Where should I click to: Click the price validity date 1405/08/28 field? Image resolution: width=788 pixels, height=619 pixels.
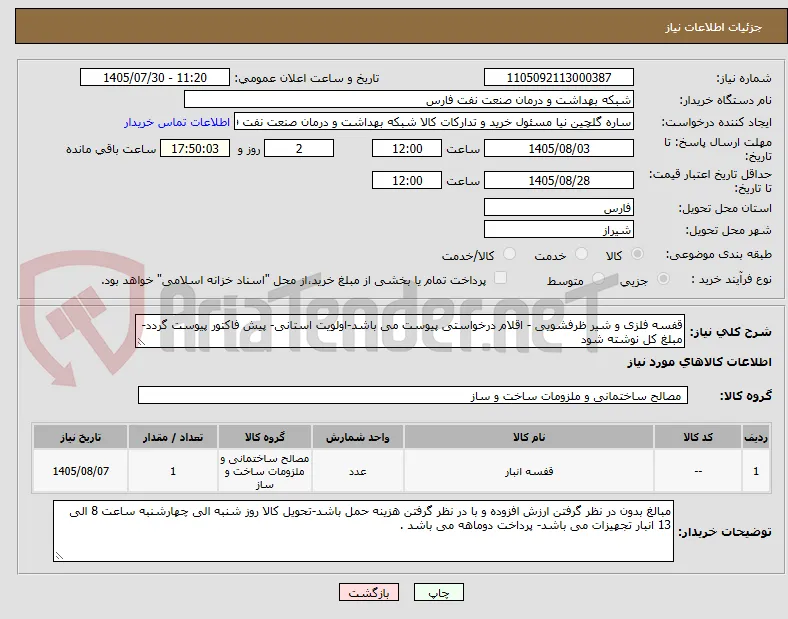coord(558,180)
